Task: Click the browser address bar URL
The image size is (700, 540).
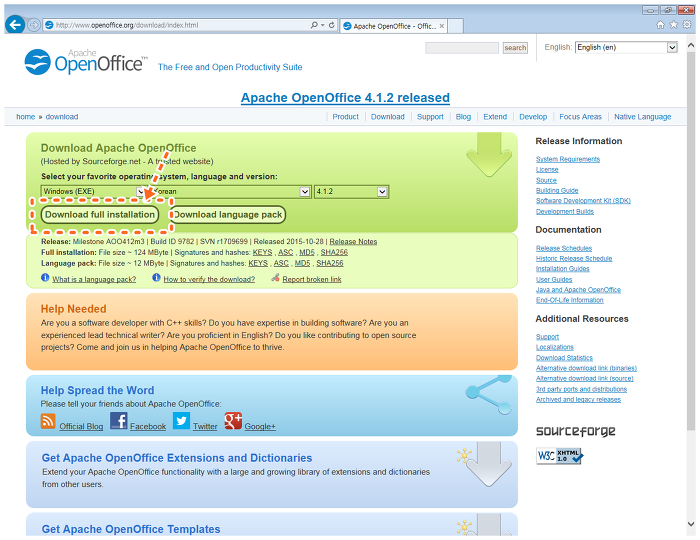Action: 126,25
